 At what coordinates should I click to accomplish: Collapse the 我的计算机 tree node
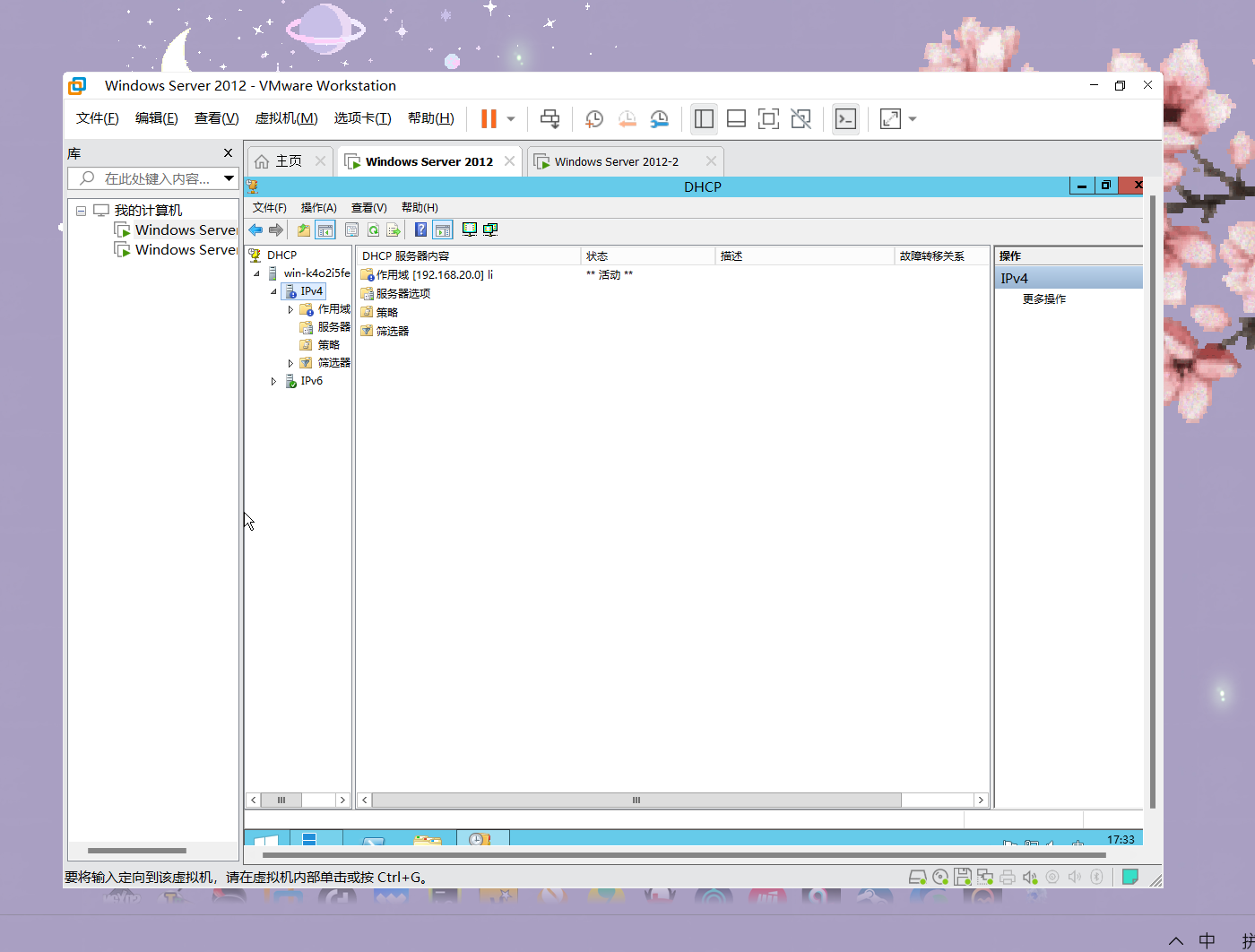[81, 211]
